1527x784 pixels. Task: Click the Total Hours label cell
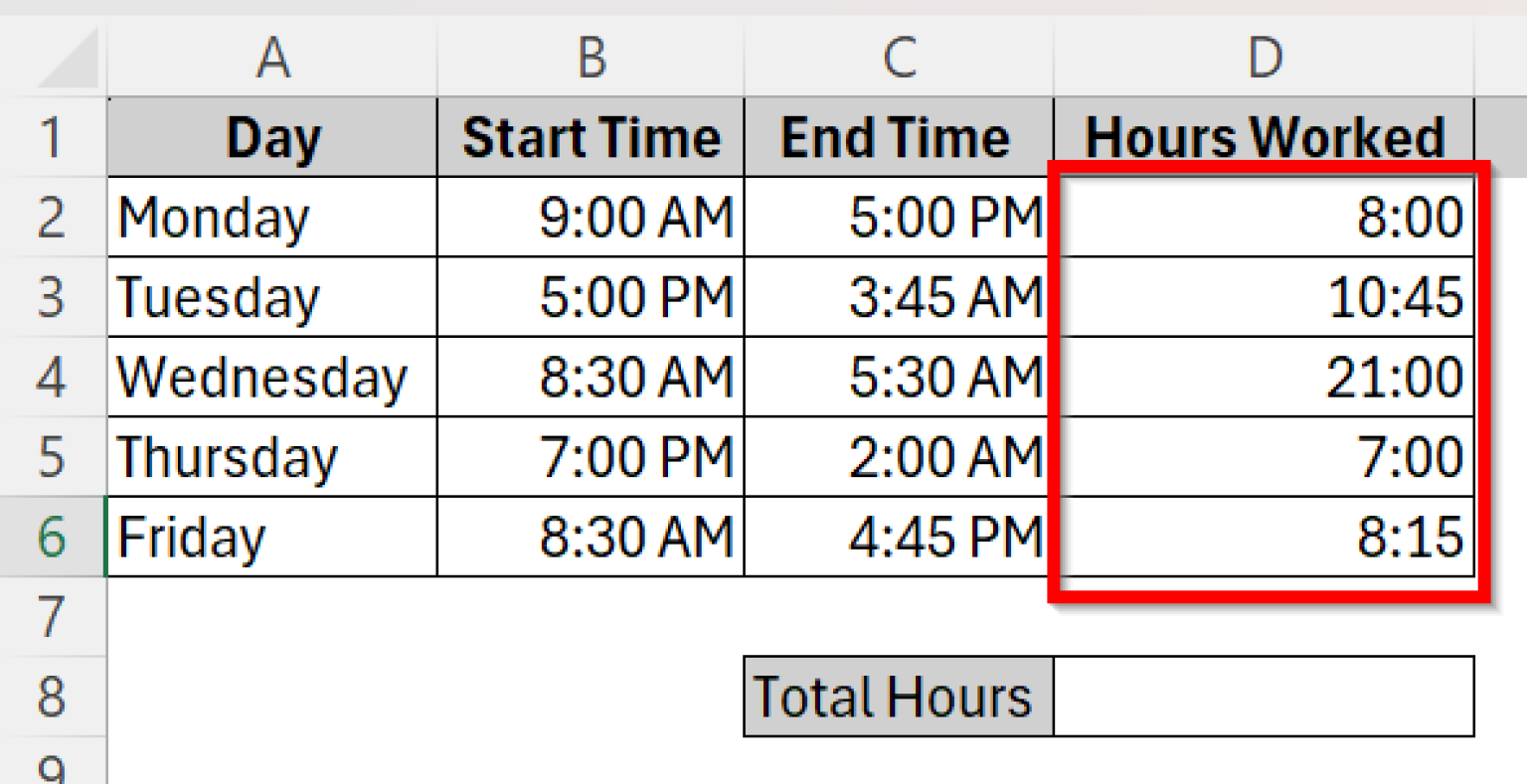click(895, 696)
